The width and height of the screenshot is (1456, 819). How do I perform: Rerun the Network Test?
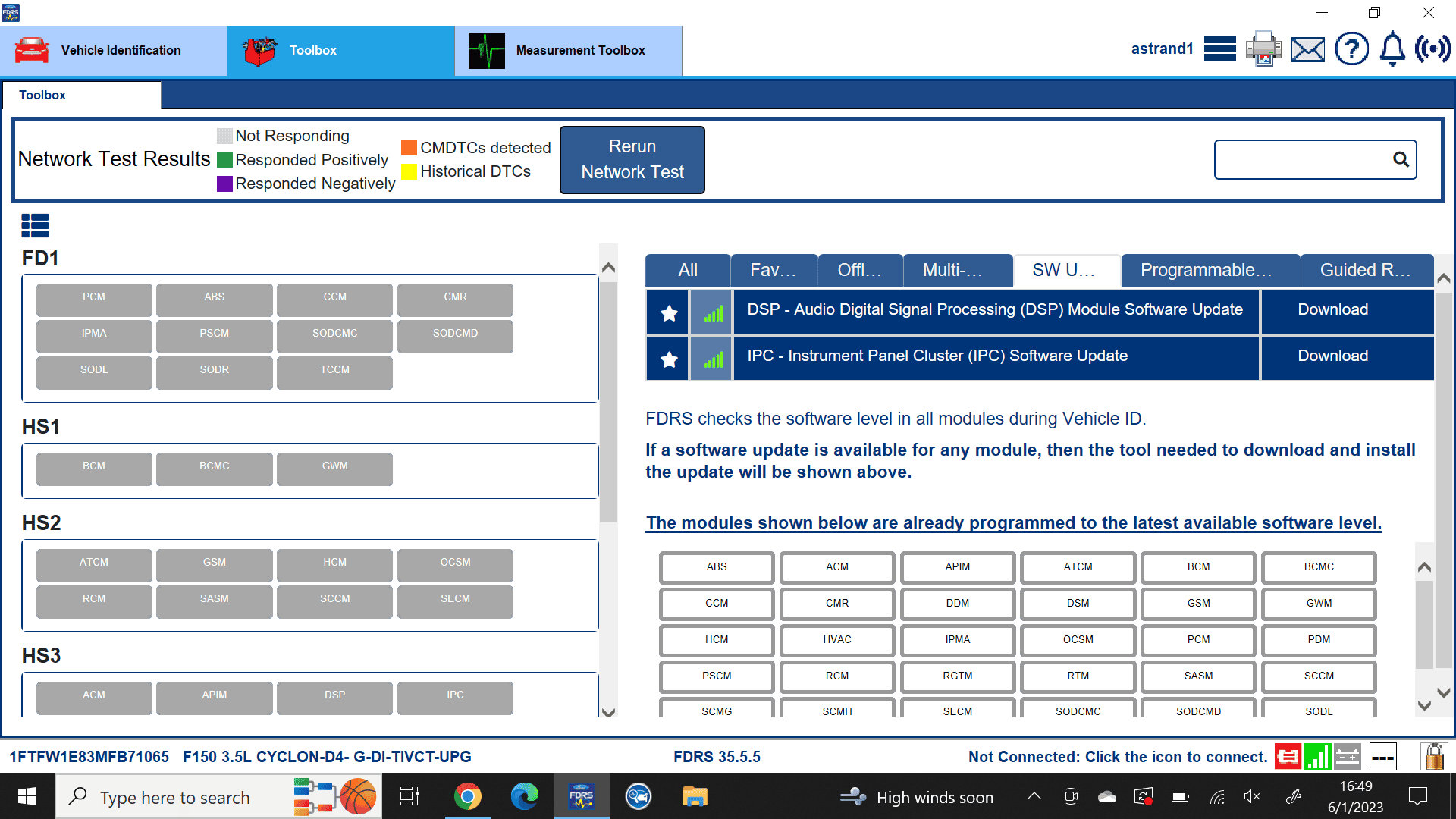point(632,159)
